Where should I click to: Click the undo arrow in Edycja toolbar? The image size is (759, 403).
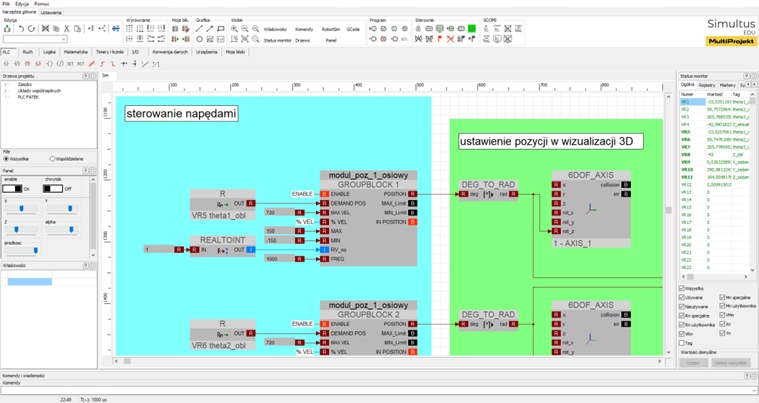(x=22, y=29)
